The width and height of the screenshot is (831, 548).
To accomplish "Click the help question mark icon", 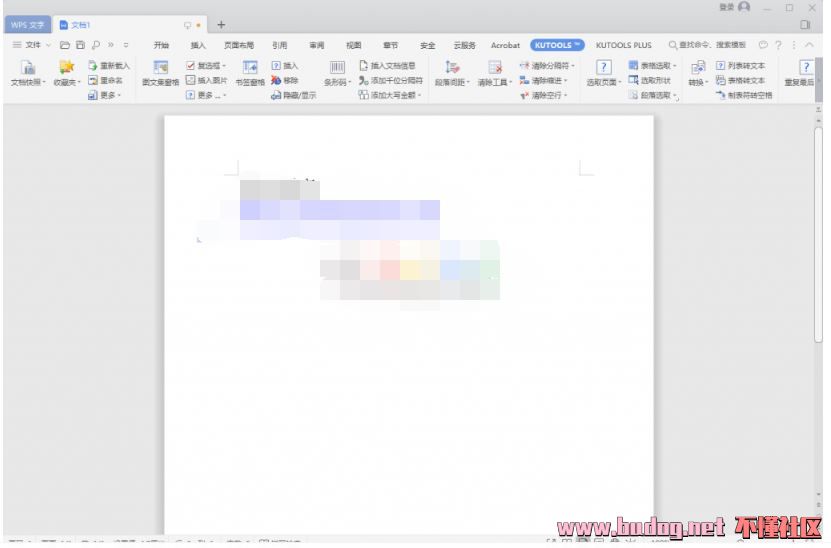I will (x=778, y=46).
